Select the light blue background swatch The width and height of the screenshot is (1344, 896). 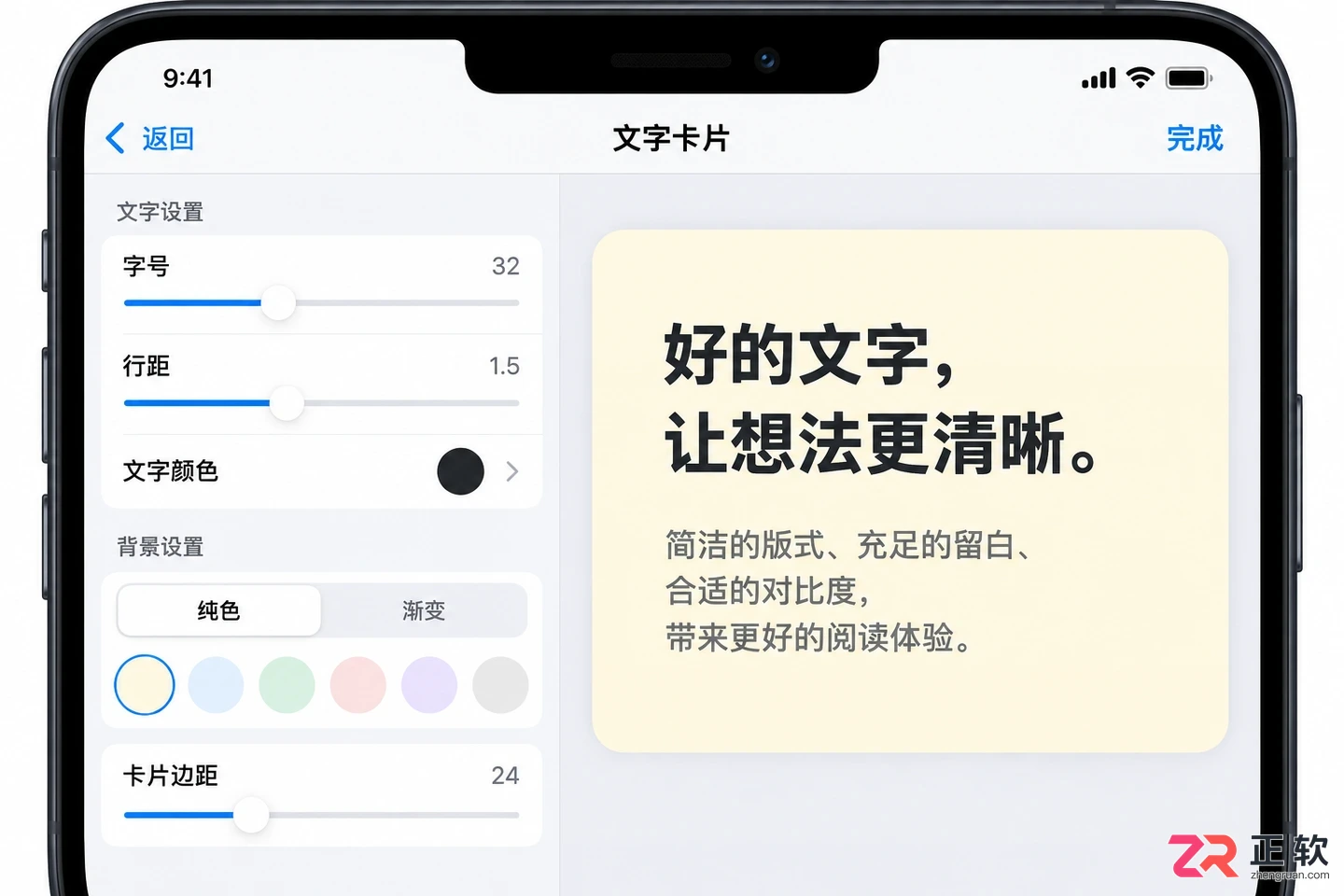tap(216, 685)
